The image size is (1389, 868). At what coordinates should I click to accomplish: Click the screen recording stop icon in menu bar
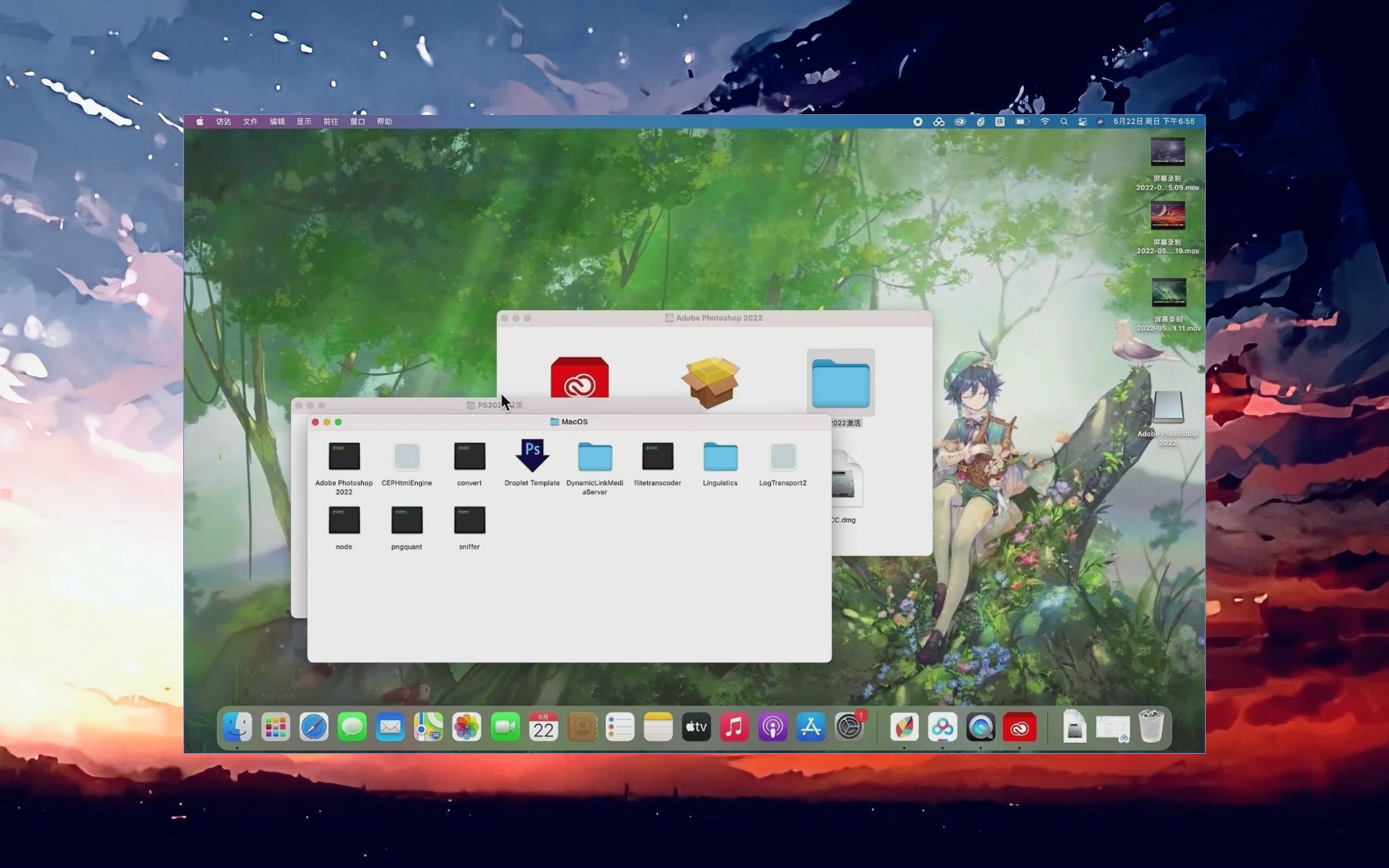(x=917, y=121)
